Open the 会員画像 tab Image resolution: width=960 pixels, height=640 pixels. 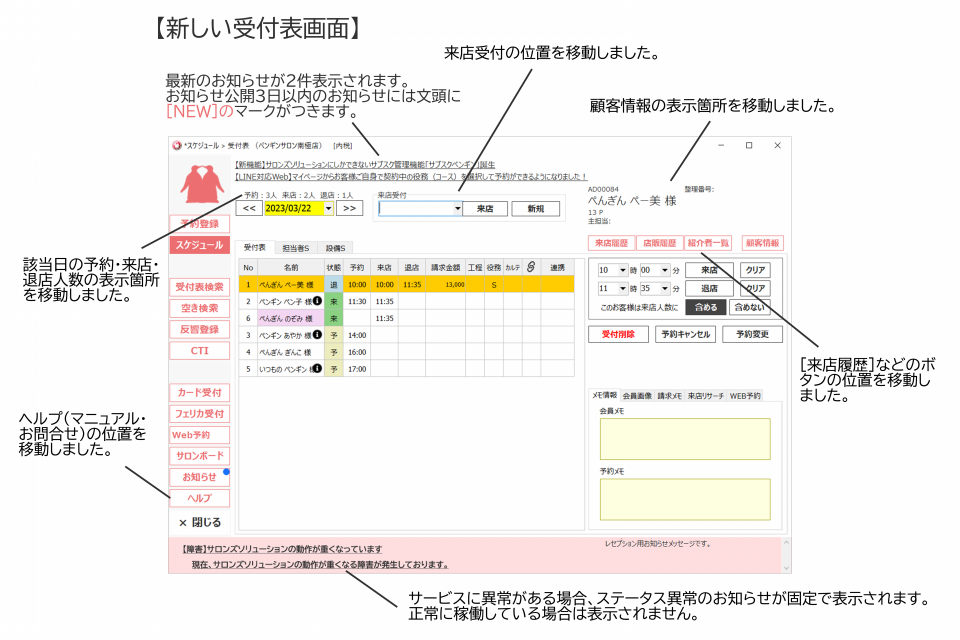point(637,396)
